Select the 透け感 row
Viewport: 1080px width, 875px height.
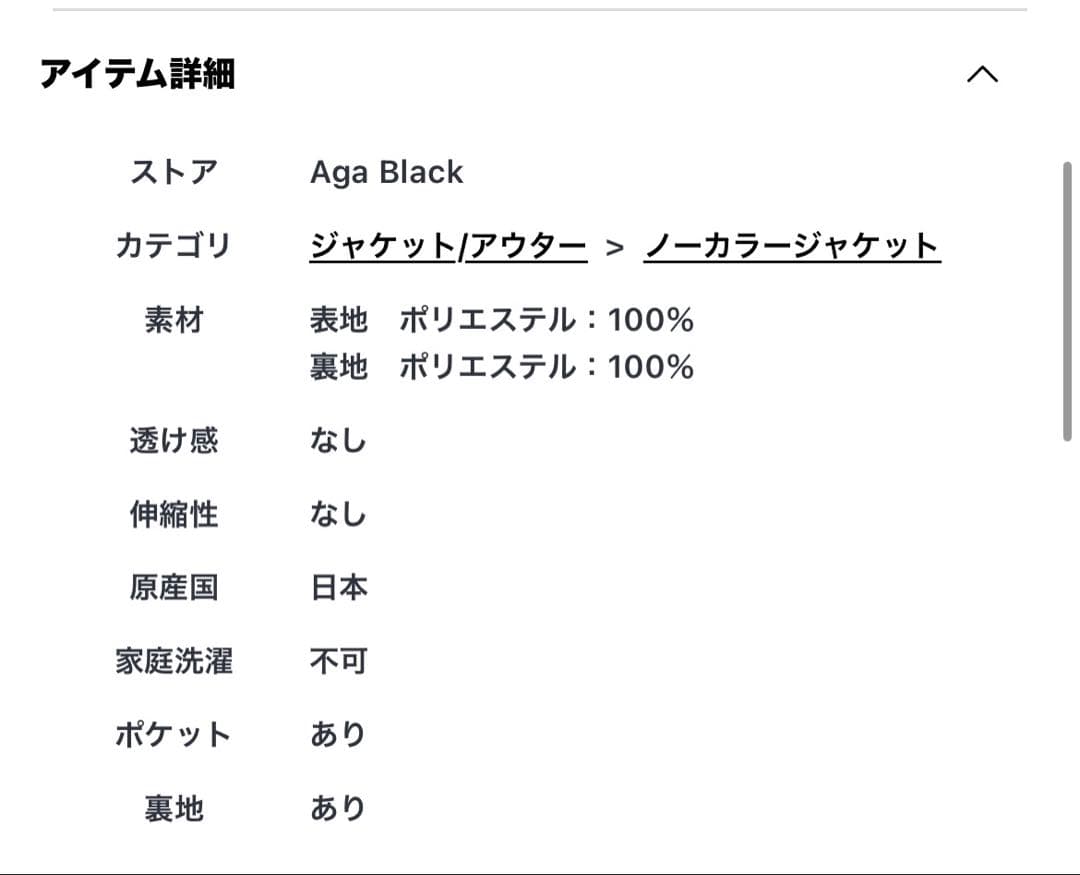(x=175, y=440)
